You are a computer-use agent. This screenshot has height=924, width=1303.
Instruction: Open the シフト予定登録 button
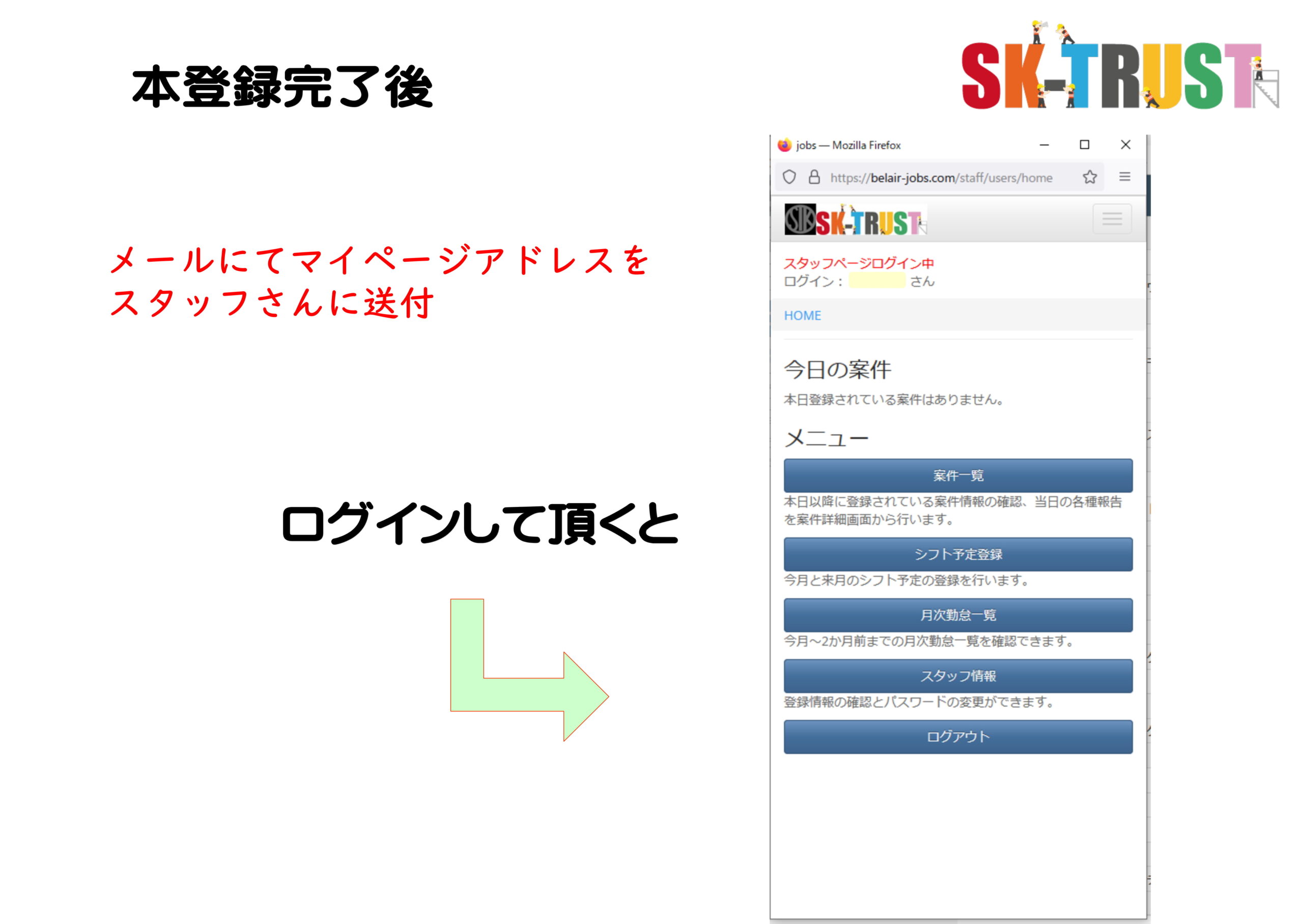pos(958,554)
